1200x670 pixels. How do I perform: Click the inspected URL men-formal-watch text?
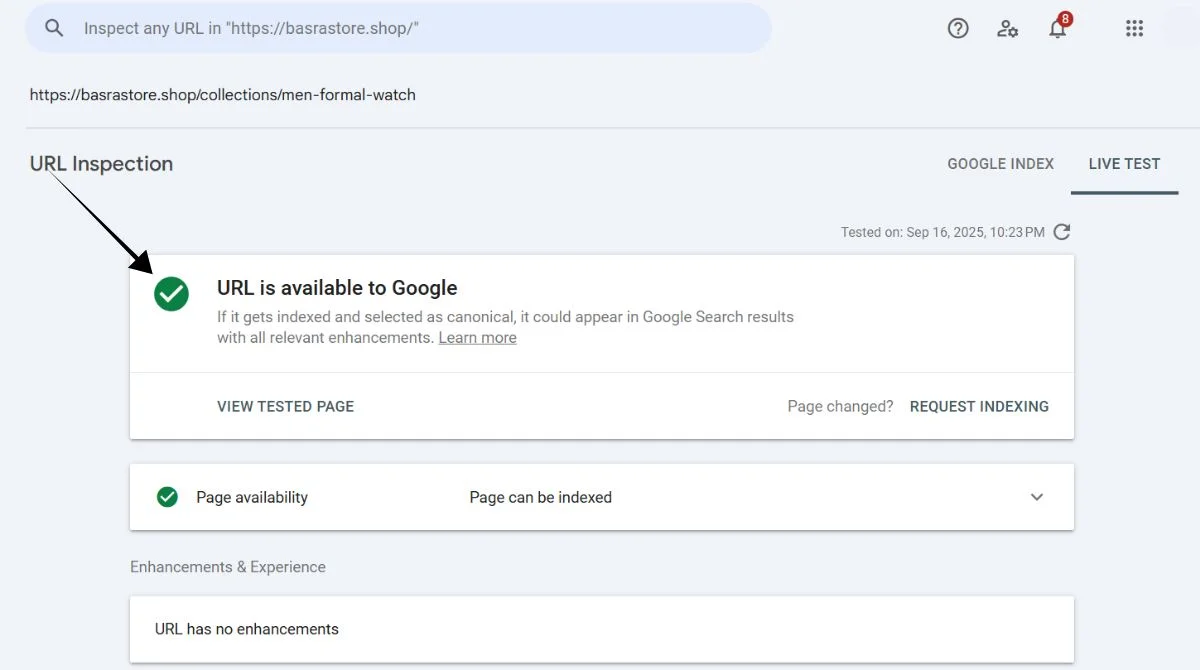(x=222, y=95)
